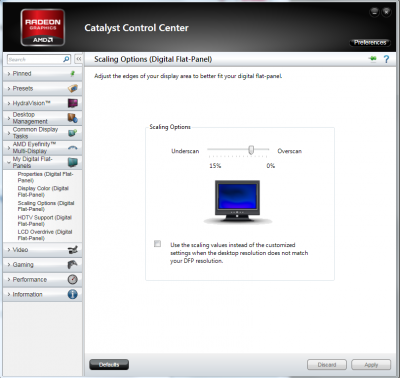Click the Performance gauge icon

tap(73, 279)
